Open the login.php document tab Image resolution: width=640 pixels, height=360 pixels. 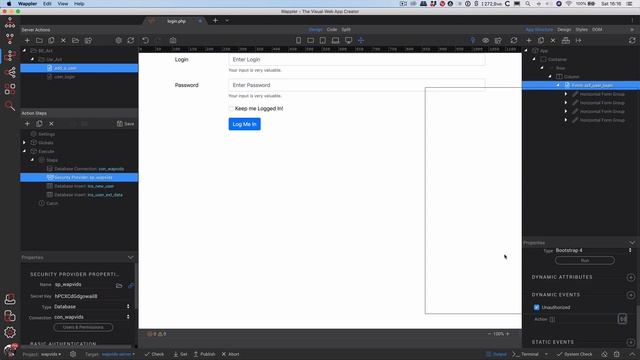point(176,21)
